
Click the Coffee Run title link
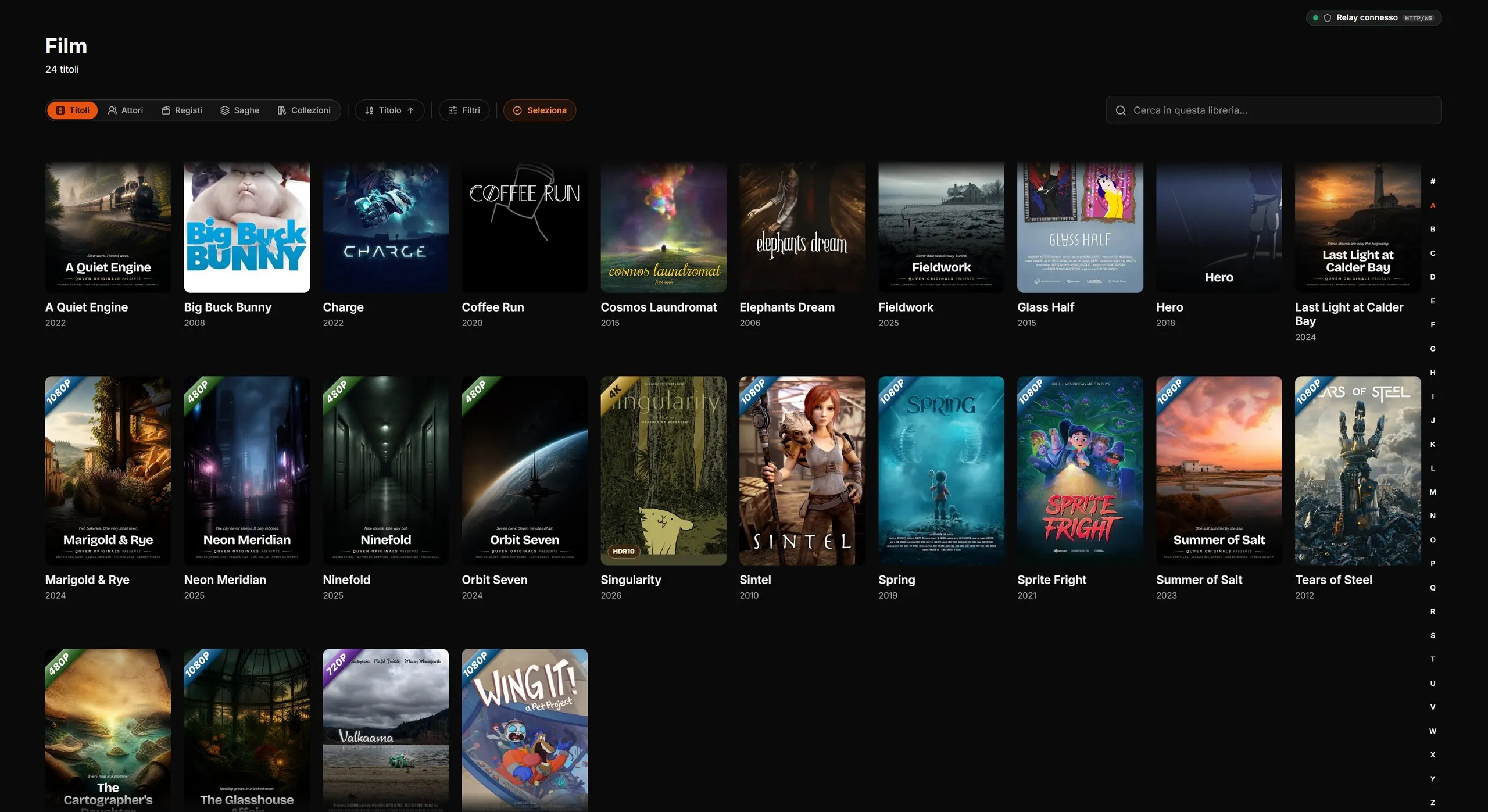click(492, 307)
